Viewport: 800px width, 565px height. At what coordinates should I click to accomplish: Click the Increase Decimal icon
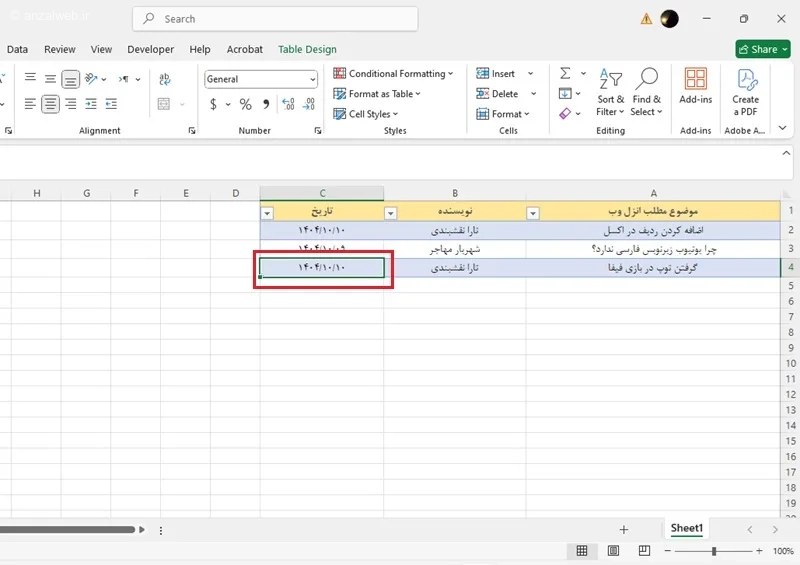click(288, 105)
